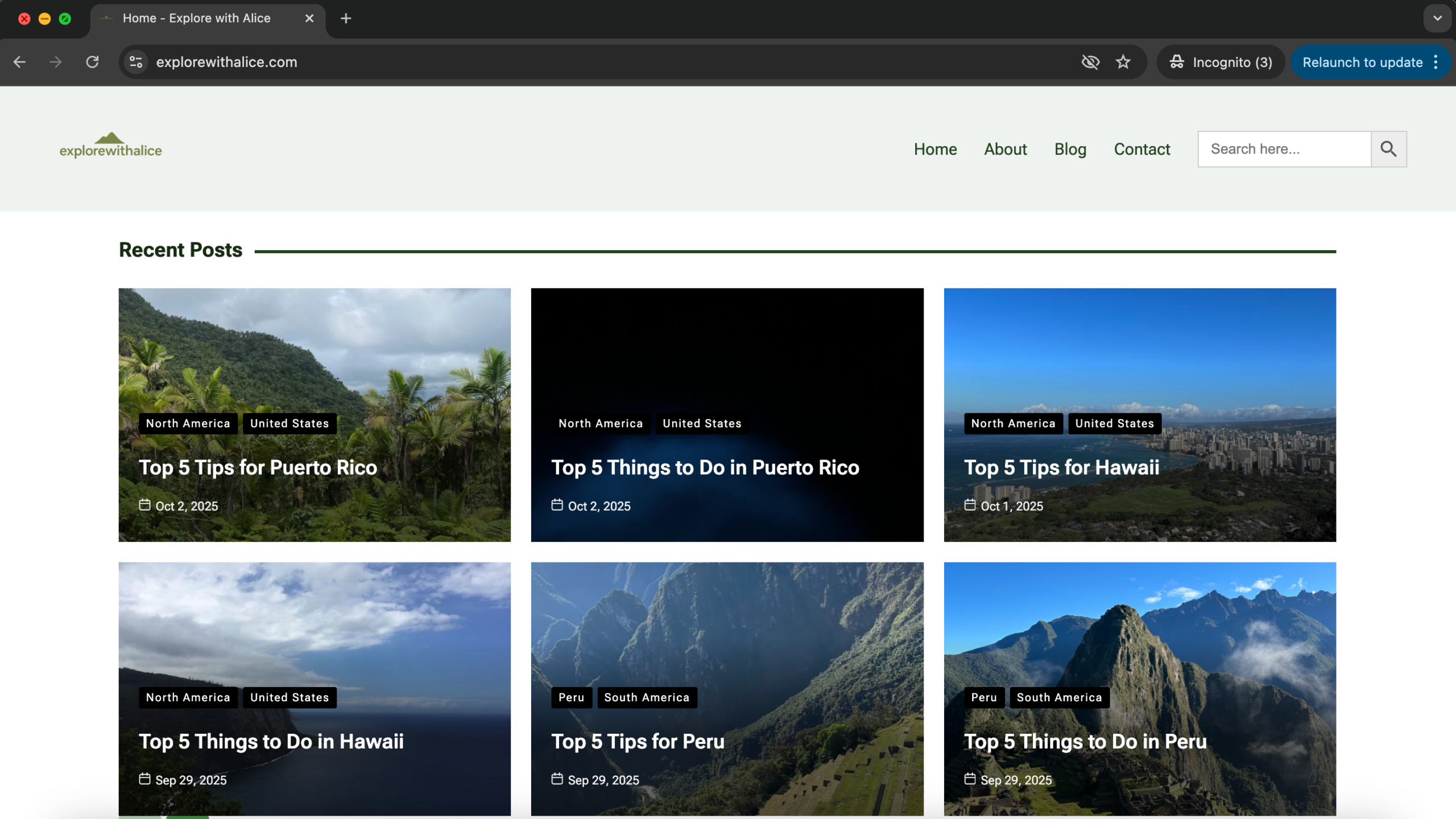Screen dimensions: 1456x819
Task: Click the Relaunch to update button
Action: 1360,62
